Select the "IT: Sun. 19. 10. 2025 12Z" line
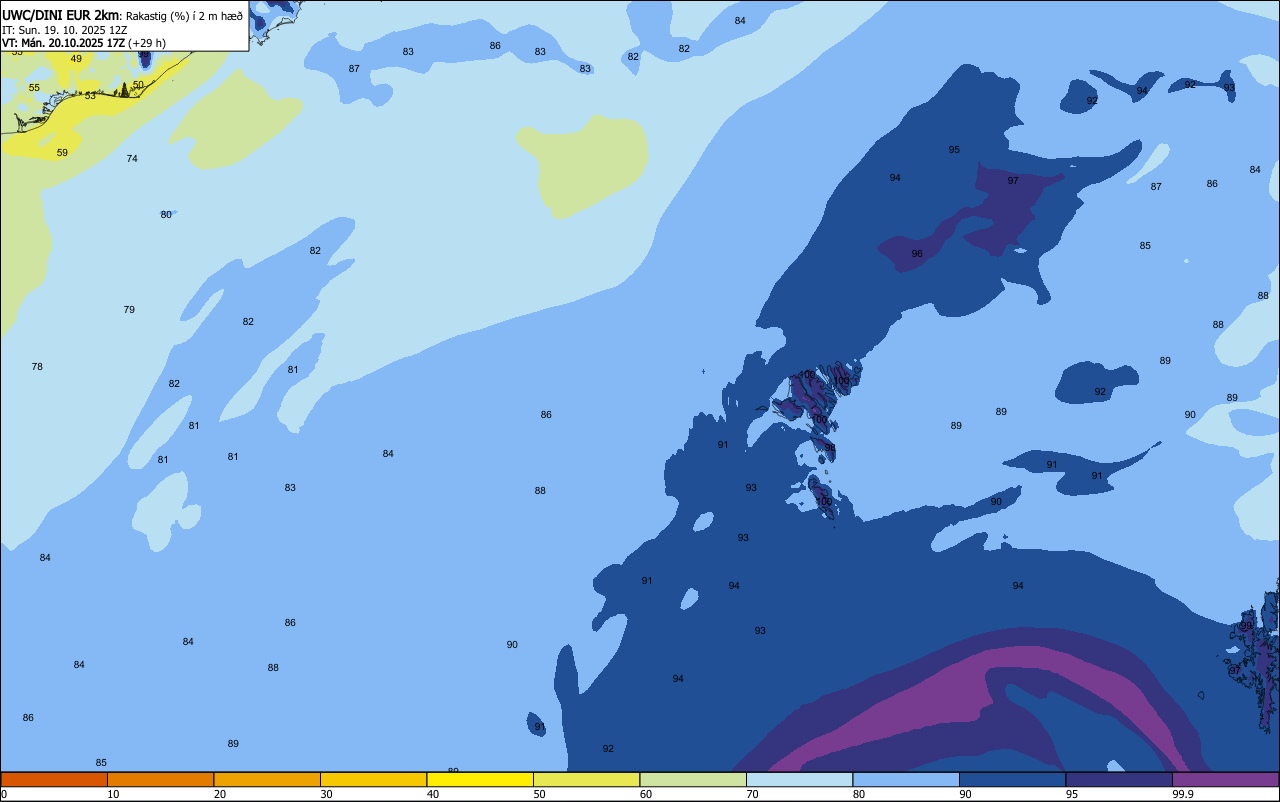 (x=64, y=30)
